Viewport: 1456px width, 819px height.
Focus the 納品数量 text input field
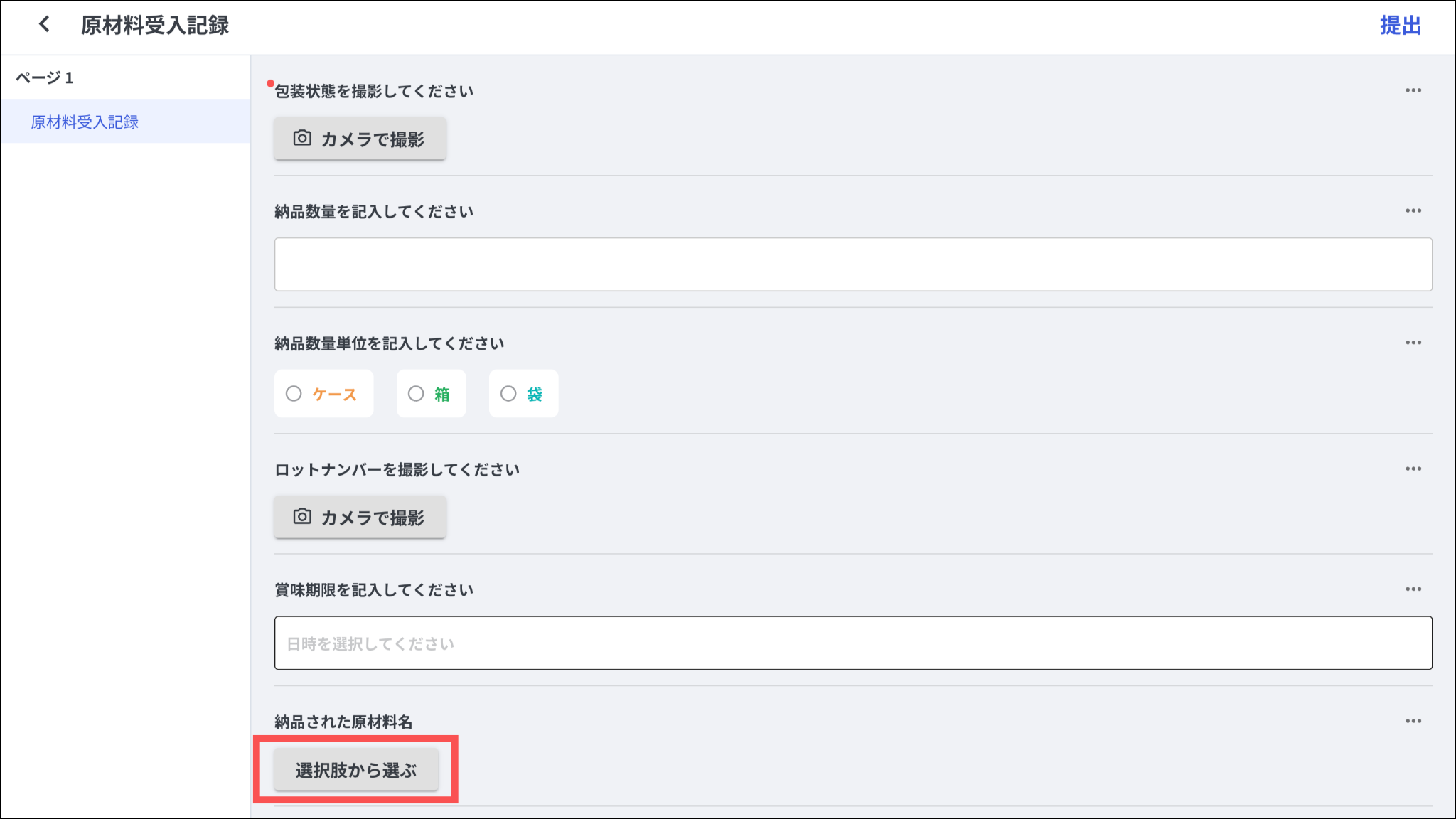[852, 264]
